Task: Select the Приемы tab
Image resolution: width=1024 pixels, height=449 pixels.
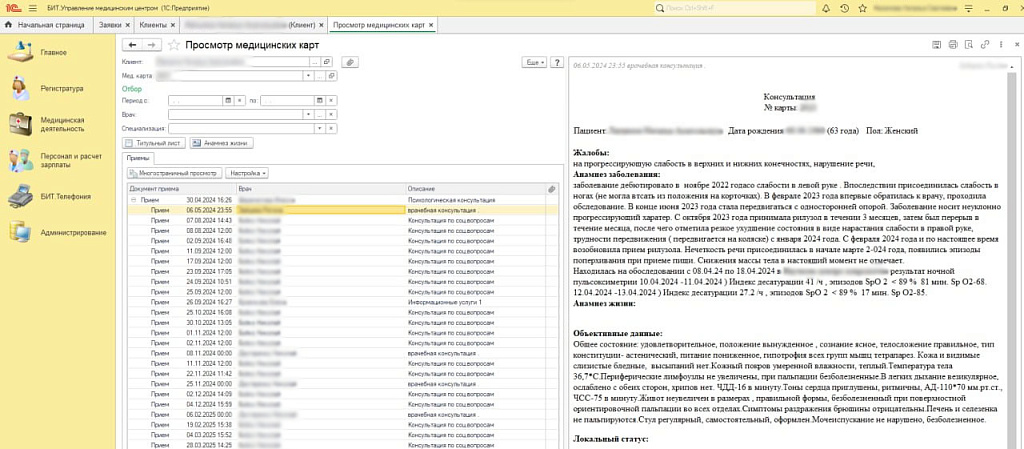Action: click(138, 158)
